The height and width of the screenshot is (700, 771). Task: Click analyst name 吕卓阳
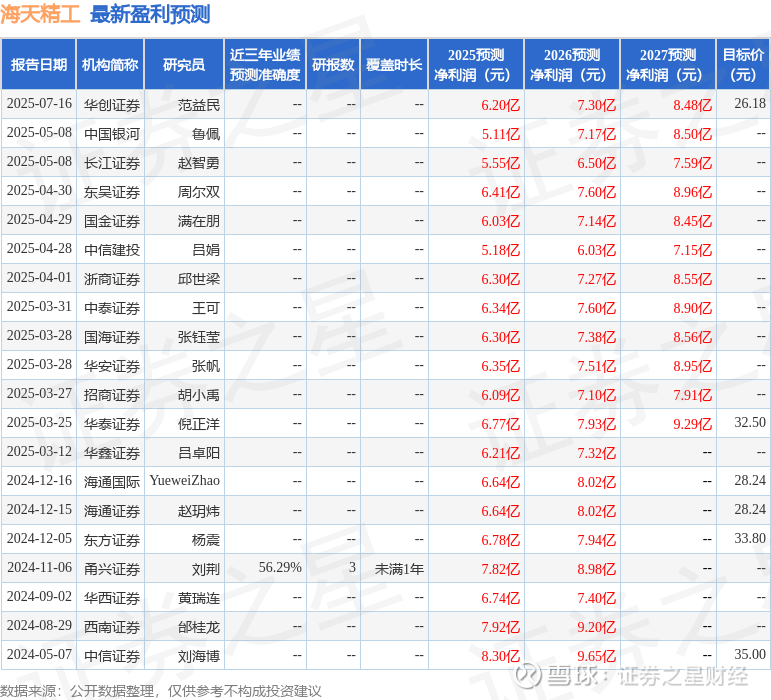pos(199,453)
